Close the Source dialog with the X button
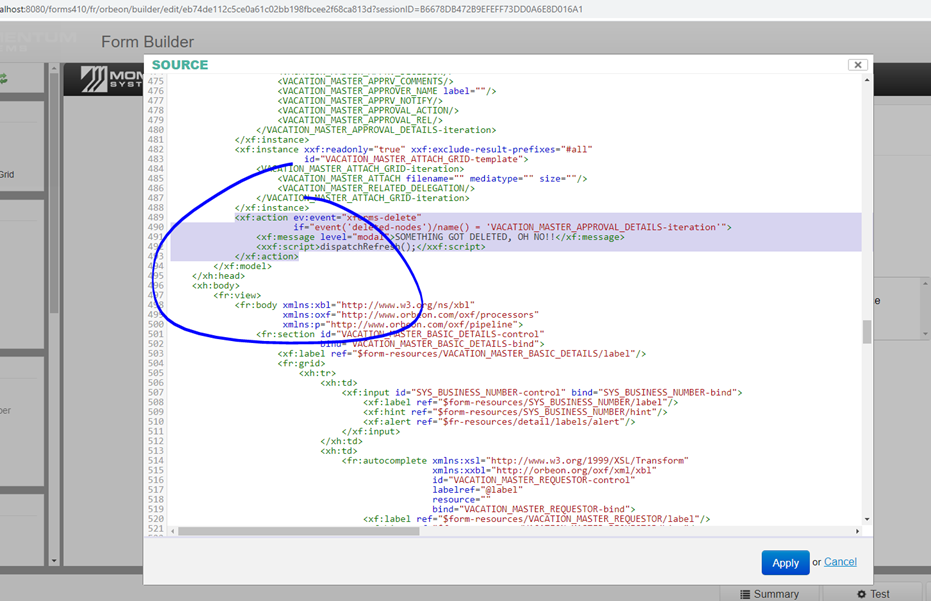This screenshot has width=931, height=601. (x=857, y=65)
